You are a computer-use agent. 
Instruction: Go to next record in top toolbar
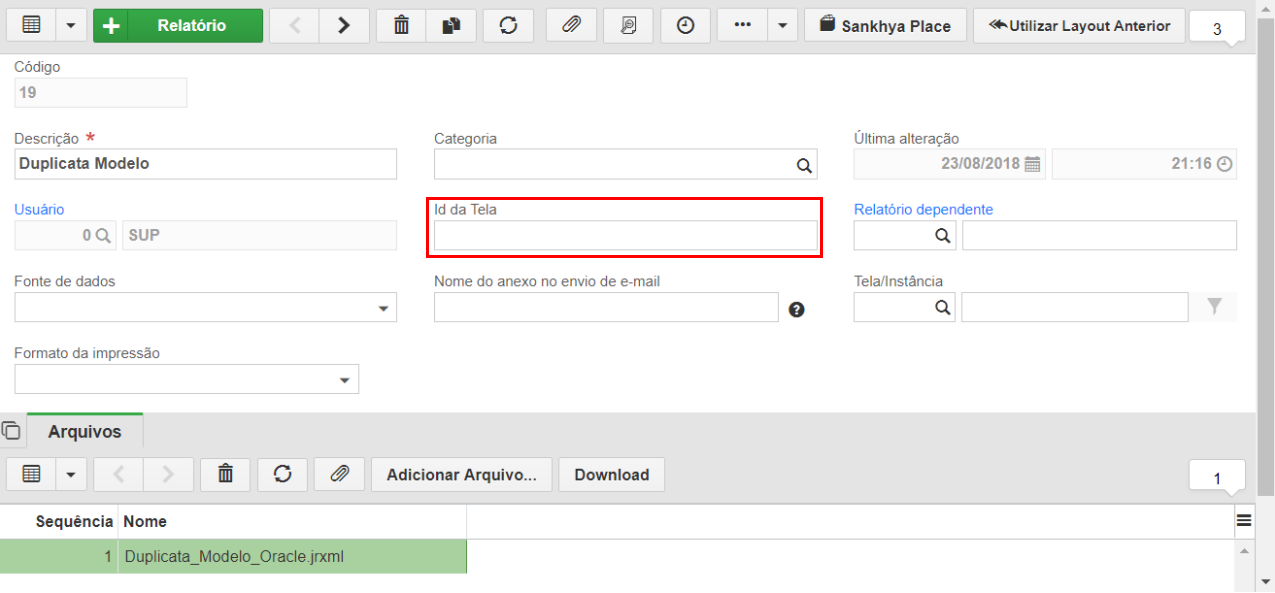click(344, 25)
